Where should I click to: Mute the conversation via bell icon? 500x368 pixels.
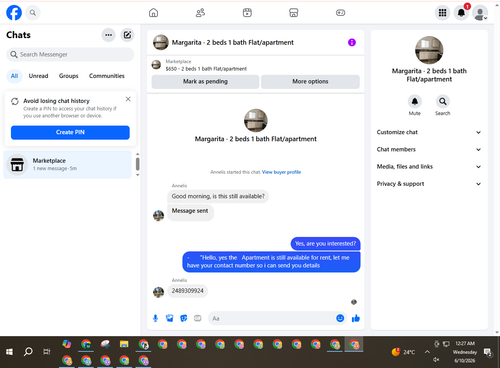tap(415, 101)
